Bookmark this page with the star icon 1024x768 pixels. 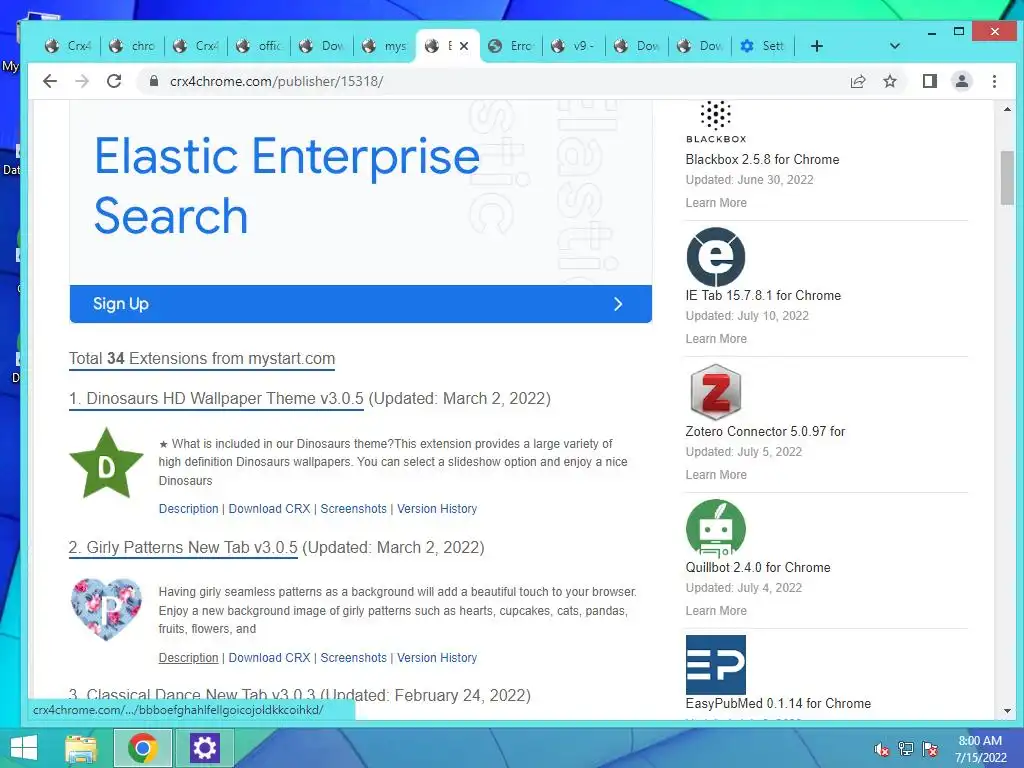(889, 81)
